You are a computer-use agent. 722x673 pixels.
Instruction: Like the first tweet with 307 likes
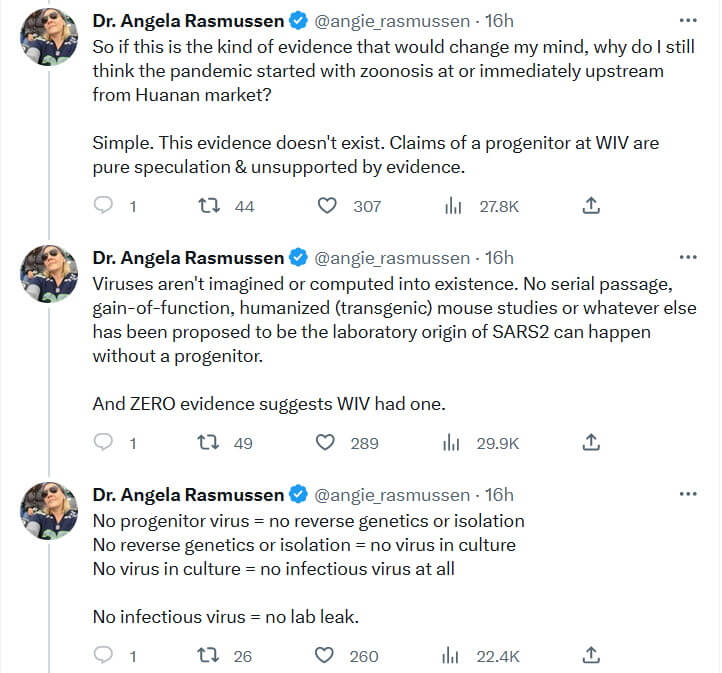[x=327, y=205]
